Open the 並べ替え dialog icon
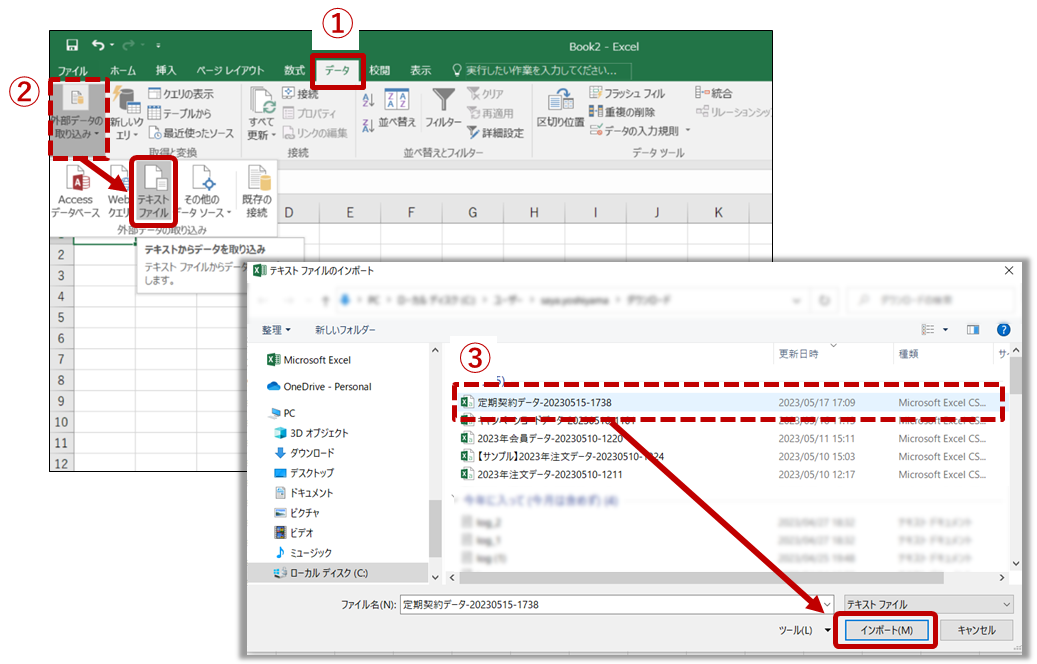Viewport: 1037px width, 664px height. tap(397, 108)
